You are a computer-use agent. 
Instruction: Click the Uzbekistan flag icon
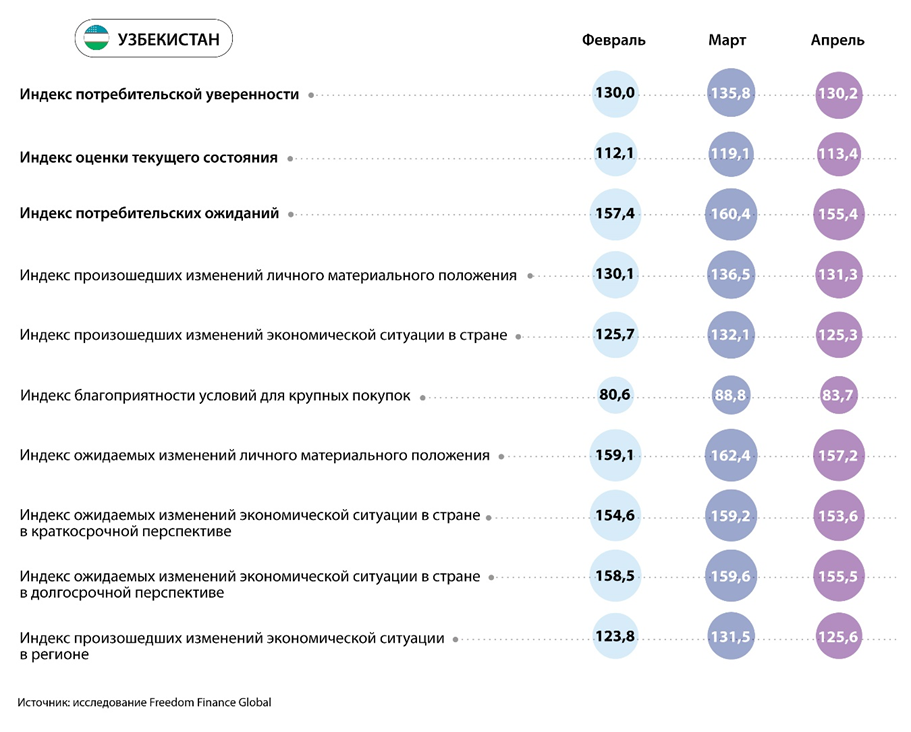coord(96,40)
